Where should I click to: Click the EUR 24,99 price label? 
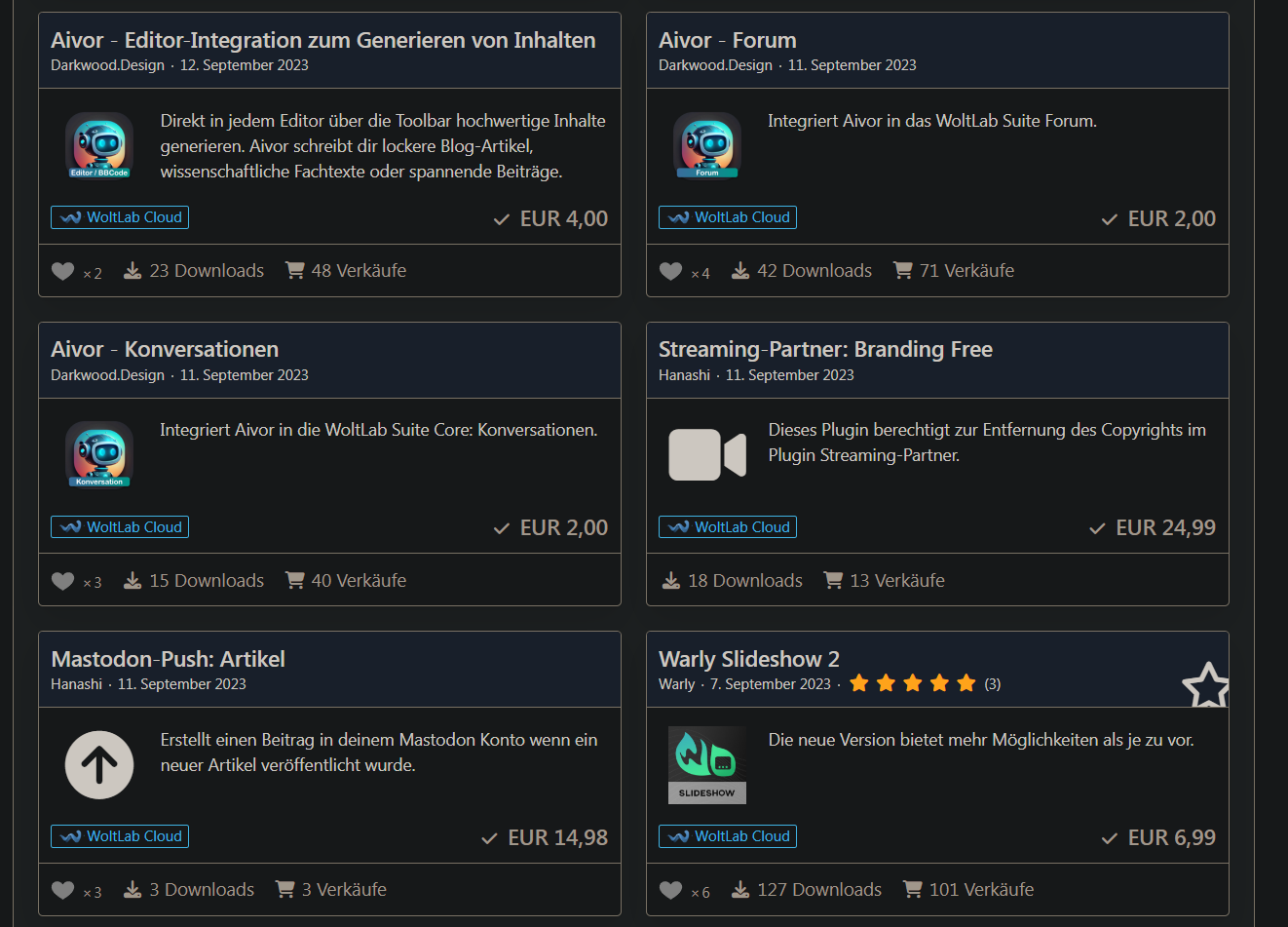[1165, 527]
